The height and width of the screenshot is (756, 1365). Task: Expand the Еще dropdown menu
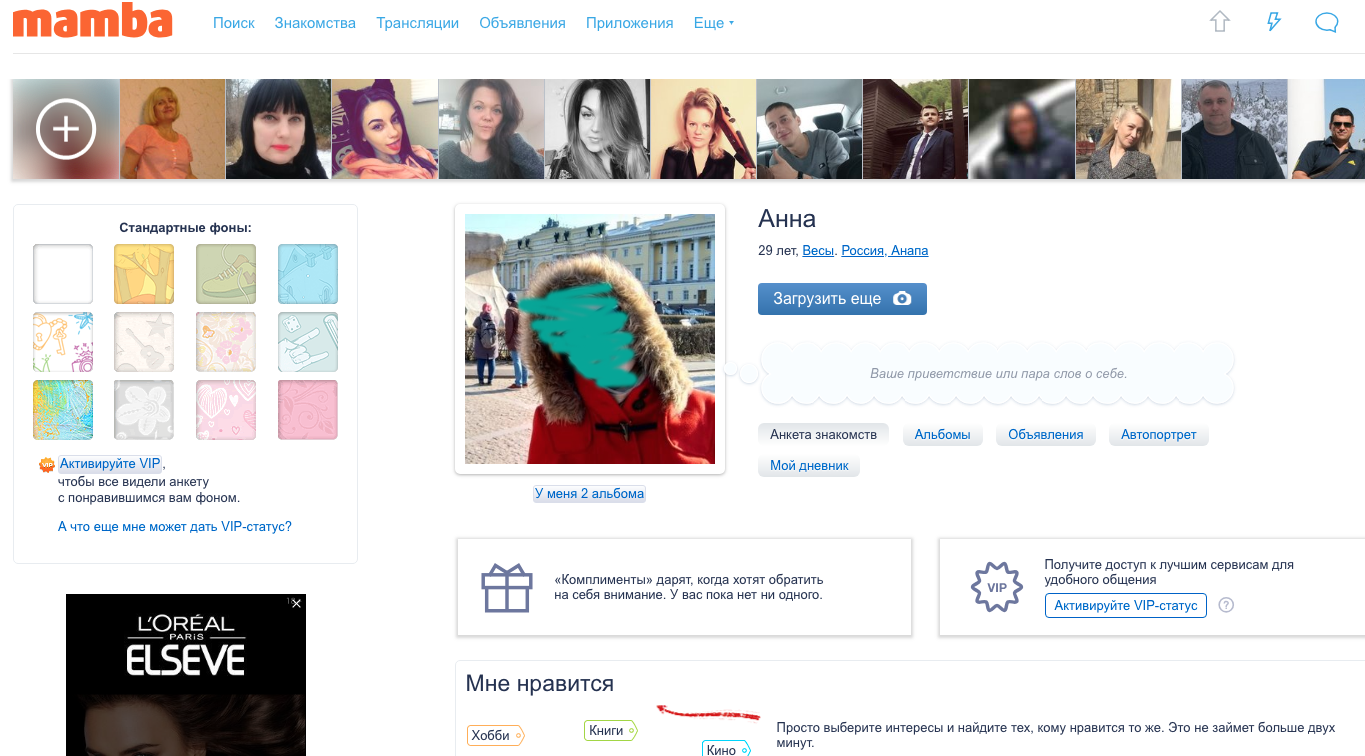pos(714,23)
